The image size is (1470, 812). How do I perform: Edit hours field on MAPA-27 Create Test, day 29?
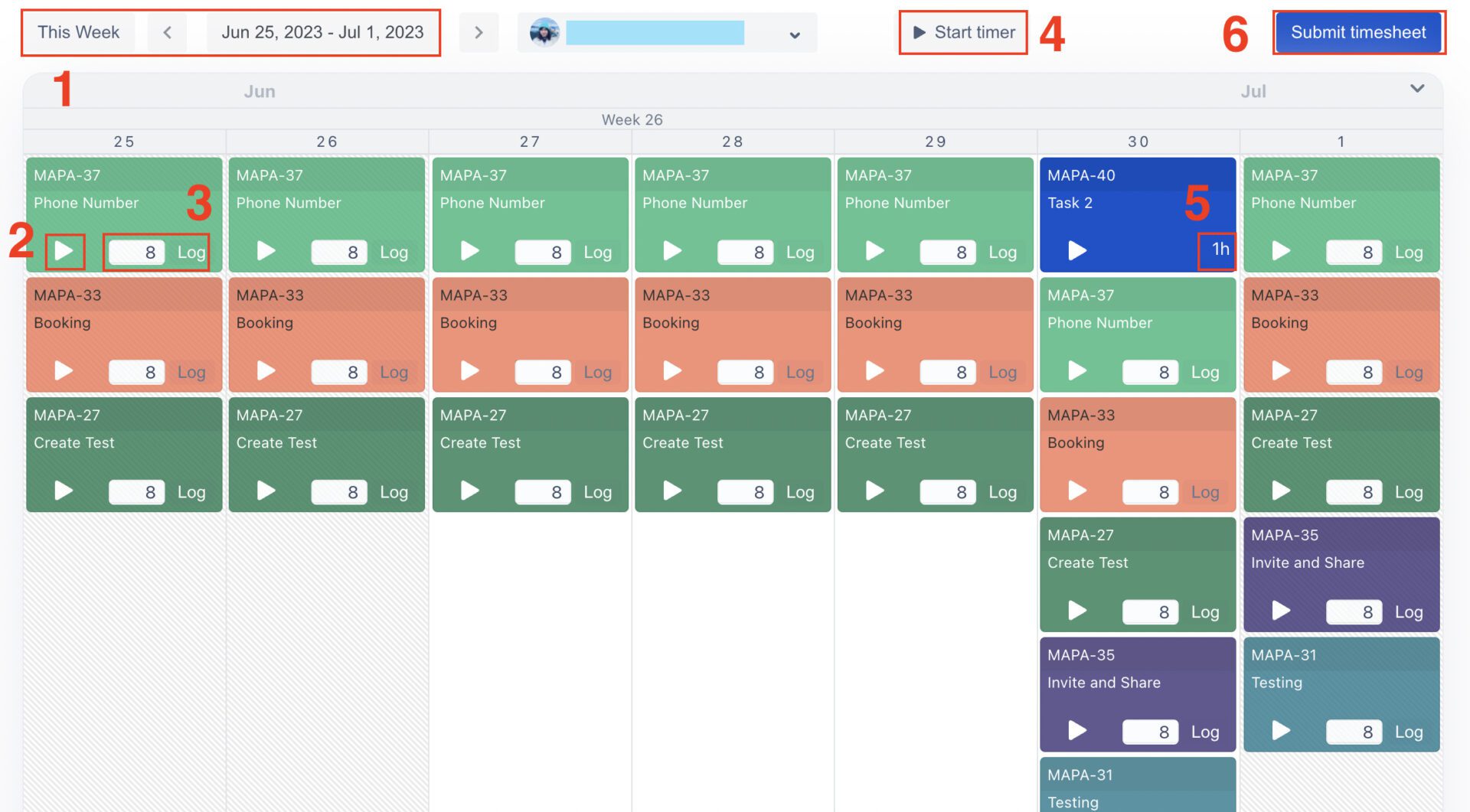[x=948, y=492]
